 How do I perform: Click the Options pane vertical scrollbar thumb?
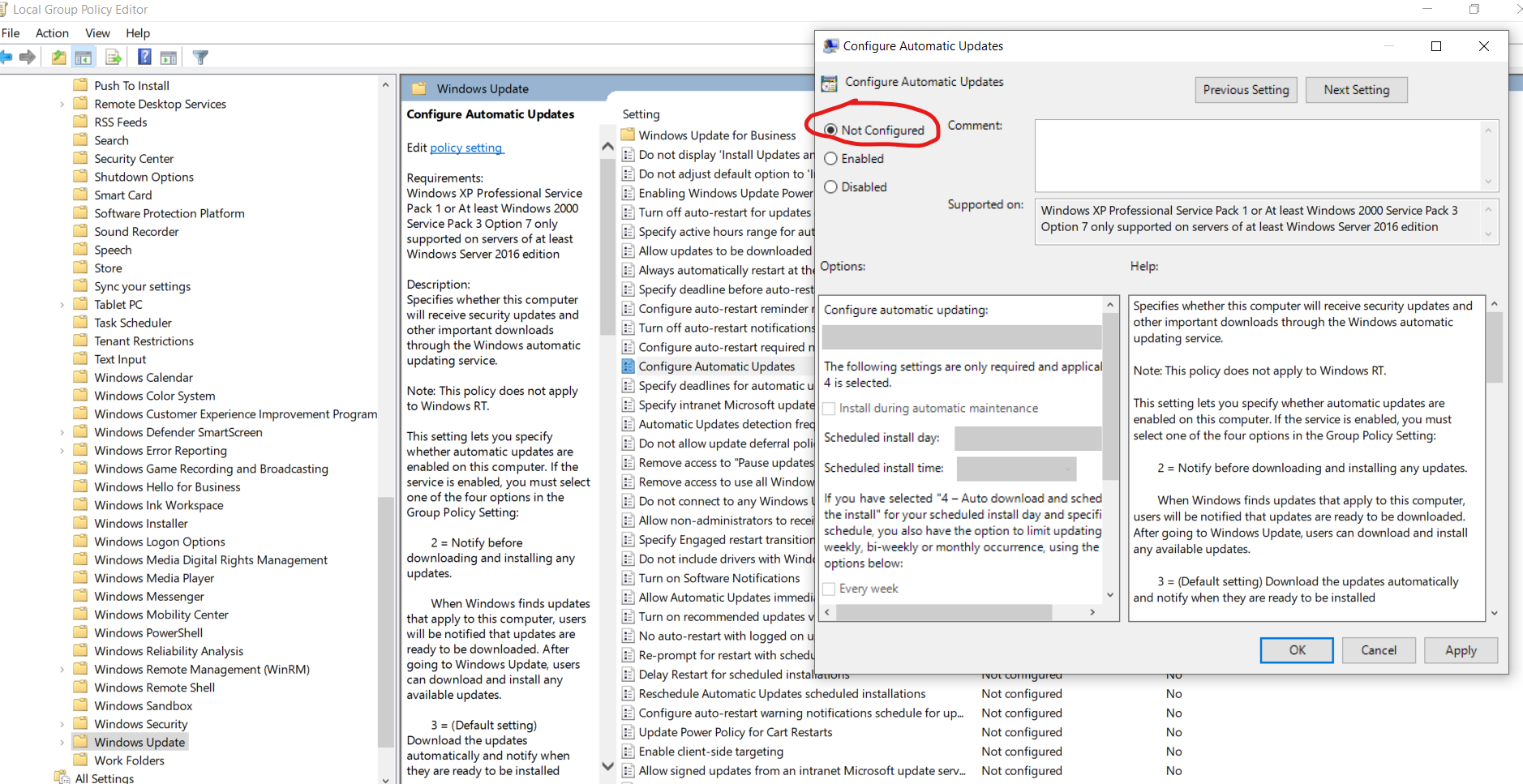coord(1110,396)
